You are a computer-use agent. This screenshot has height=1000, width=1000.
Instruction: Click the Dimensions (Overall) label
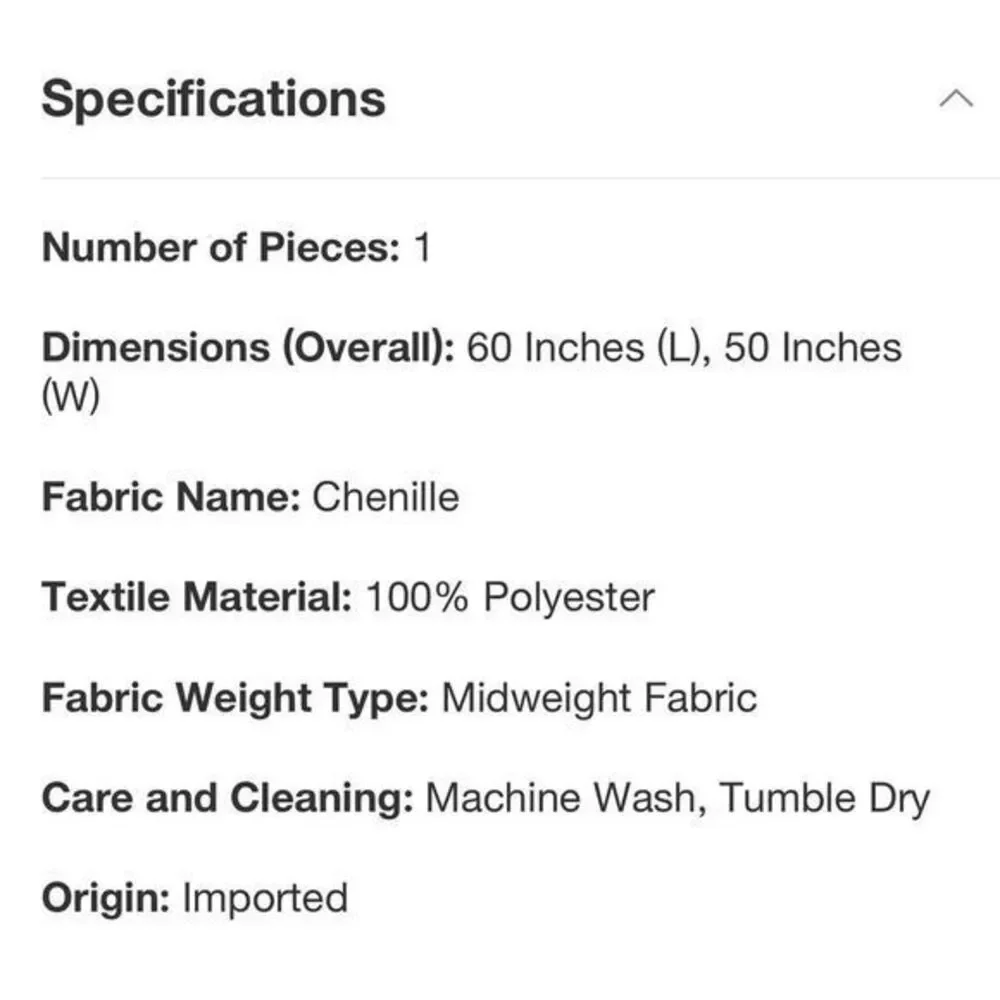(x=248, y=348)
